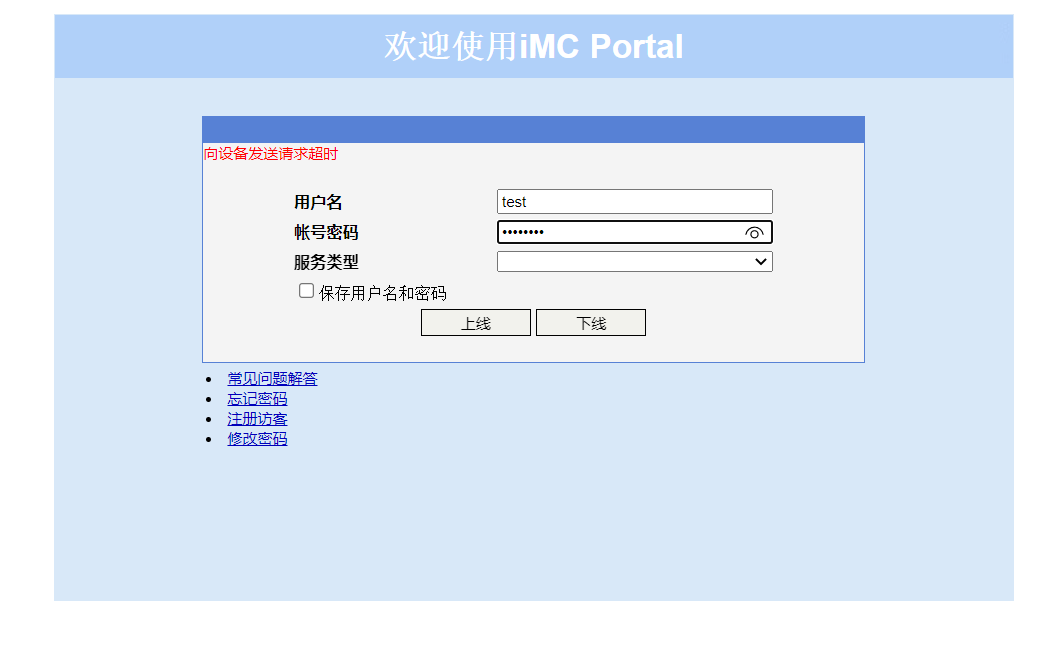Open the 服务类型 dropdown list

(x=635, y=262)
